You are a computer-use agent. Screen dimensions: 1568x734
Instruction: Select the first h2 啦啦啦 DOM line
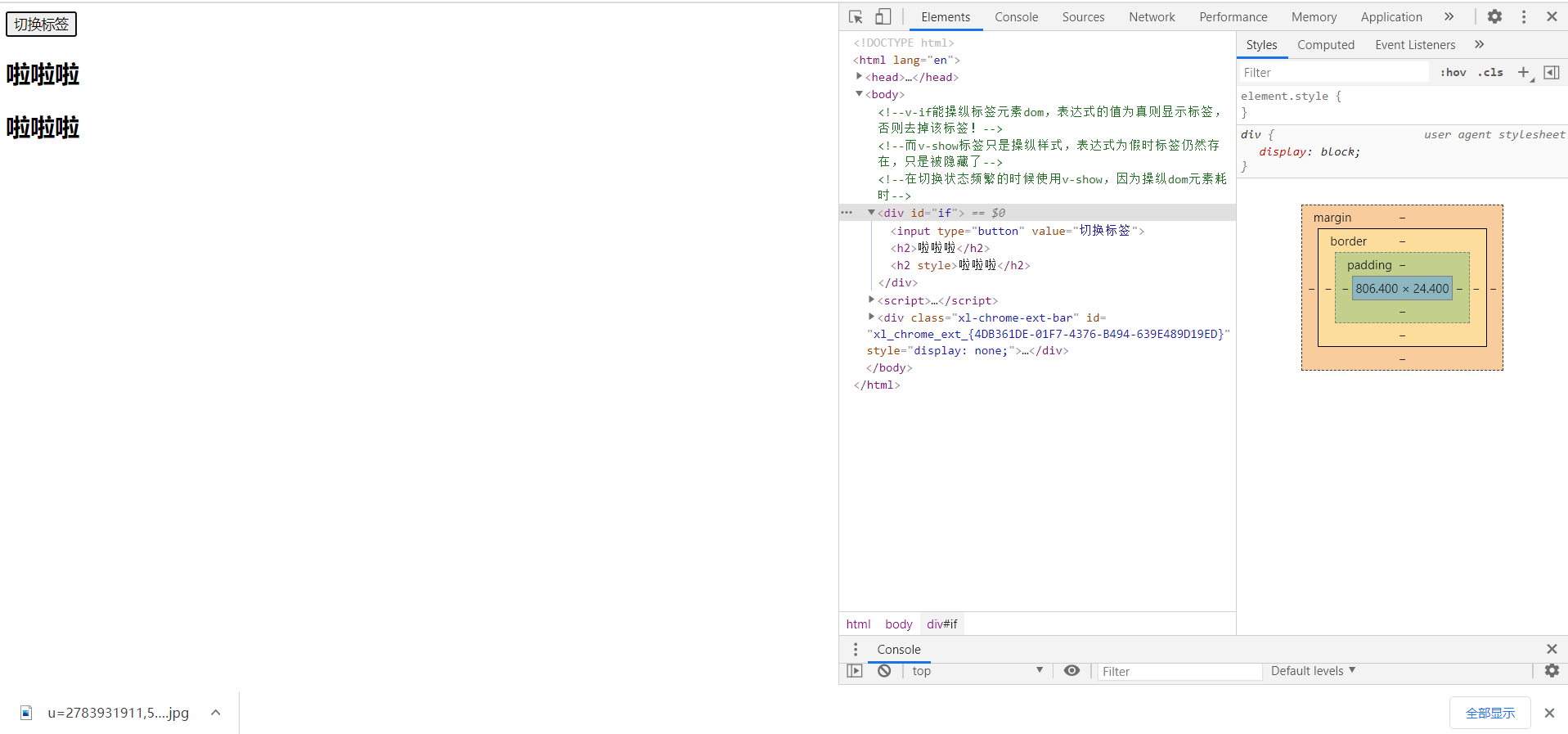pyautogui.click(x=940, y=248)
